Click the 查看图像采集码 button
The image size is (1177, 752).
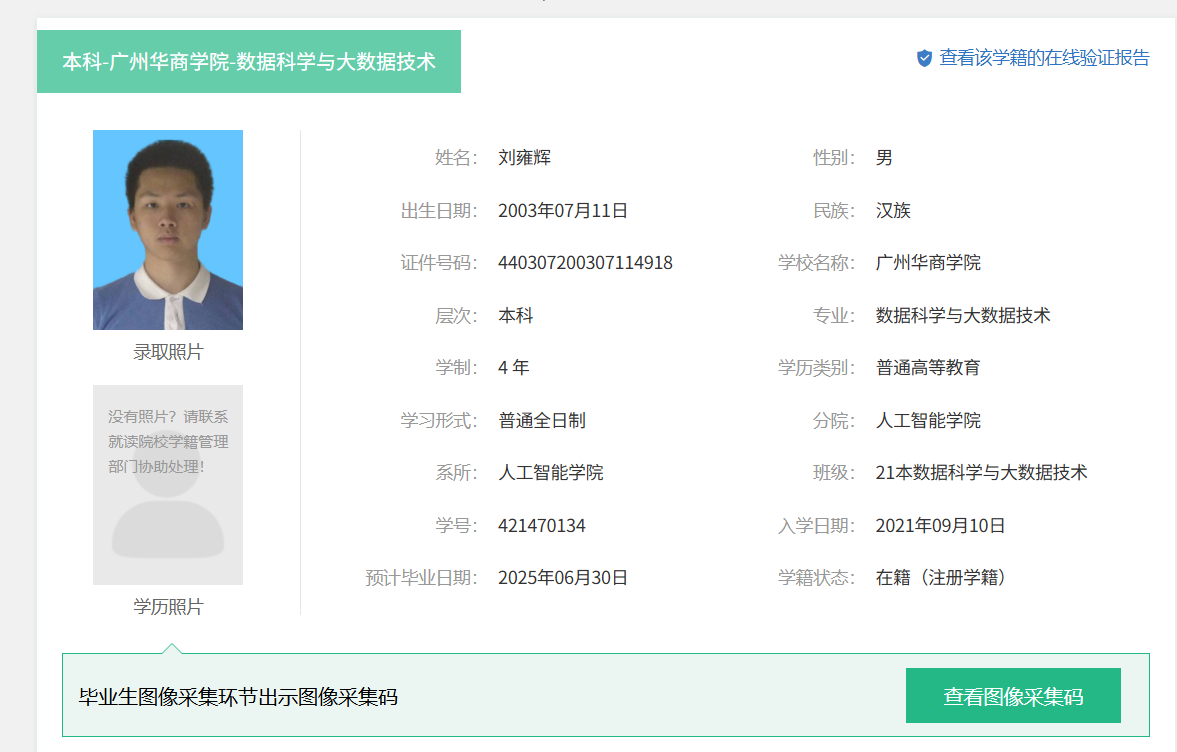1012,696
